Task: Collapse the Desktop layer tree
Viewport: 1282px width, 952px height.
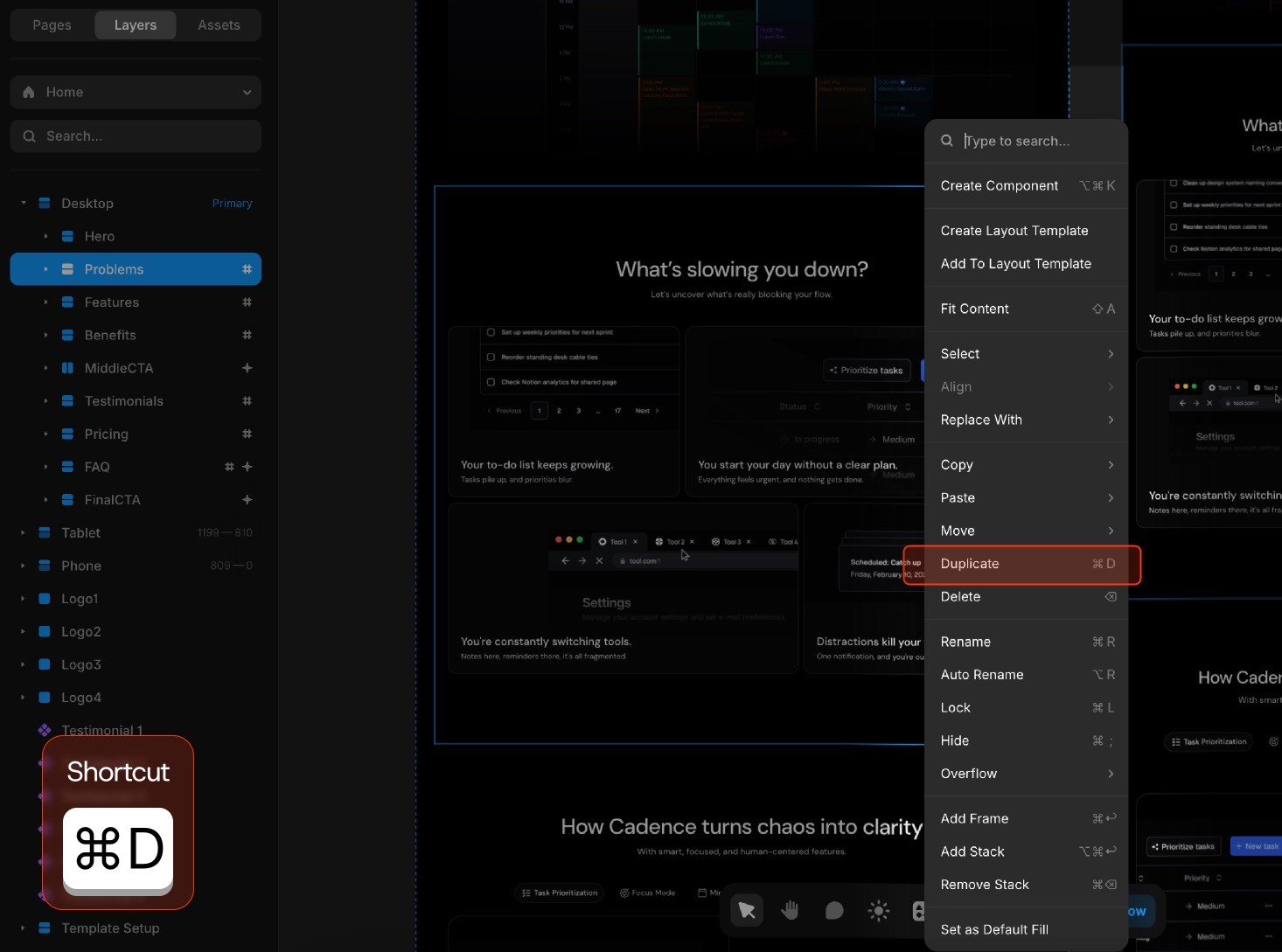Action: 23,203
